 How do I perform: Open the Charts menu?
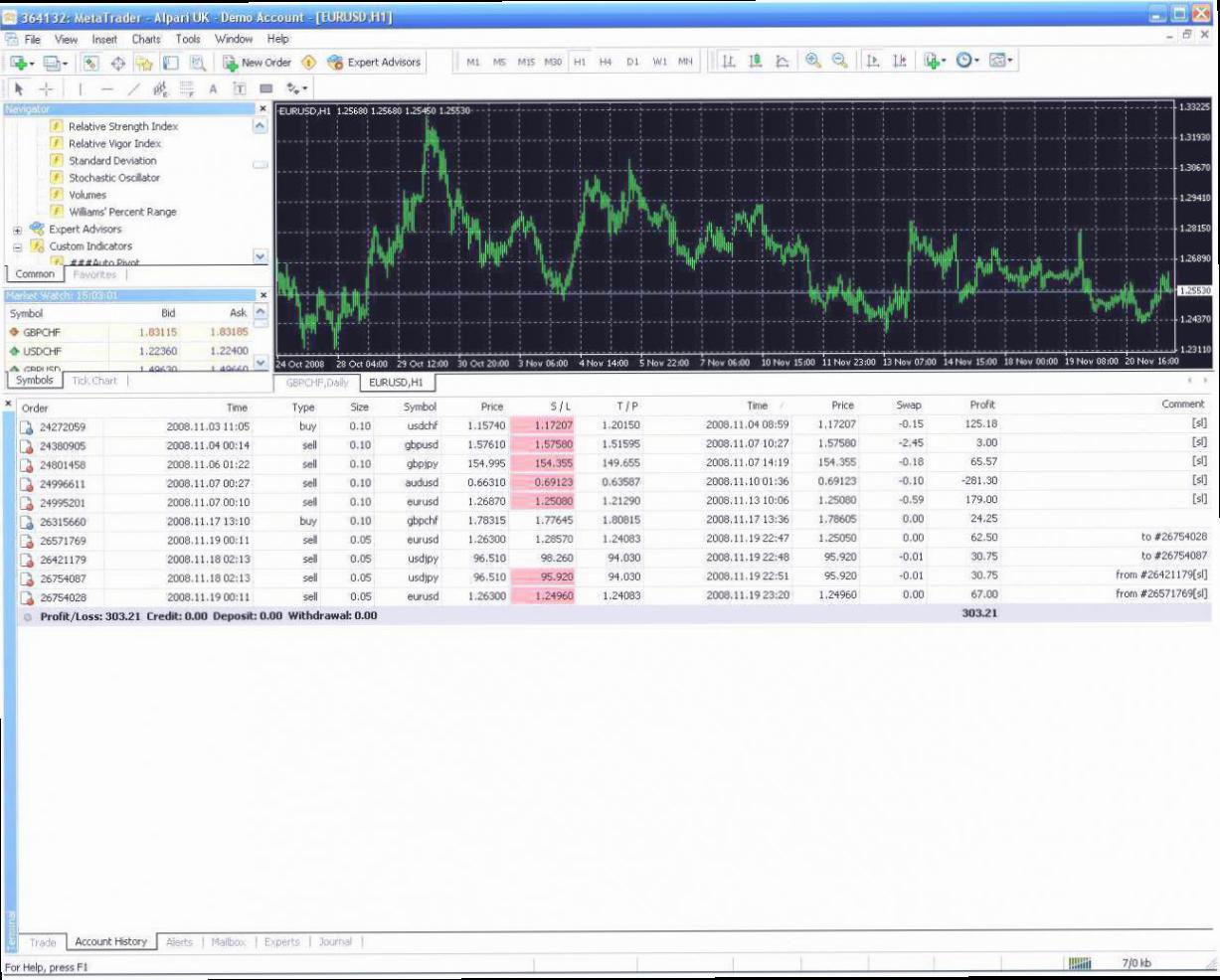click(146, 40)
